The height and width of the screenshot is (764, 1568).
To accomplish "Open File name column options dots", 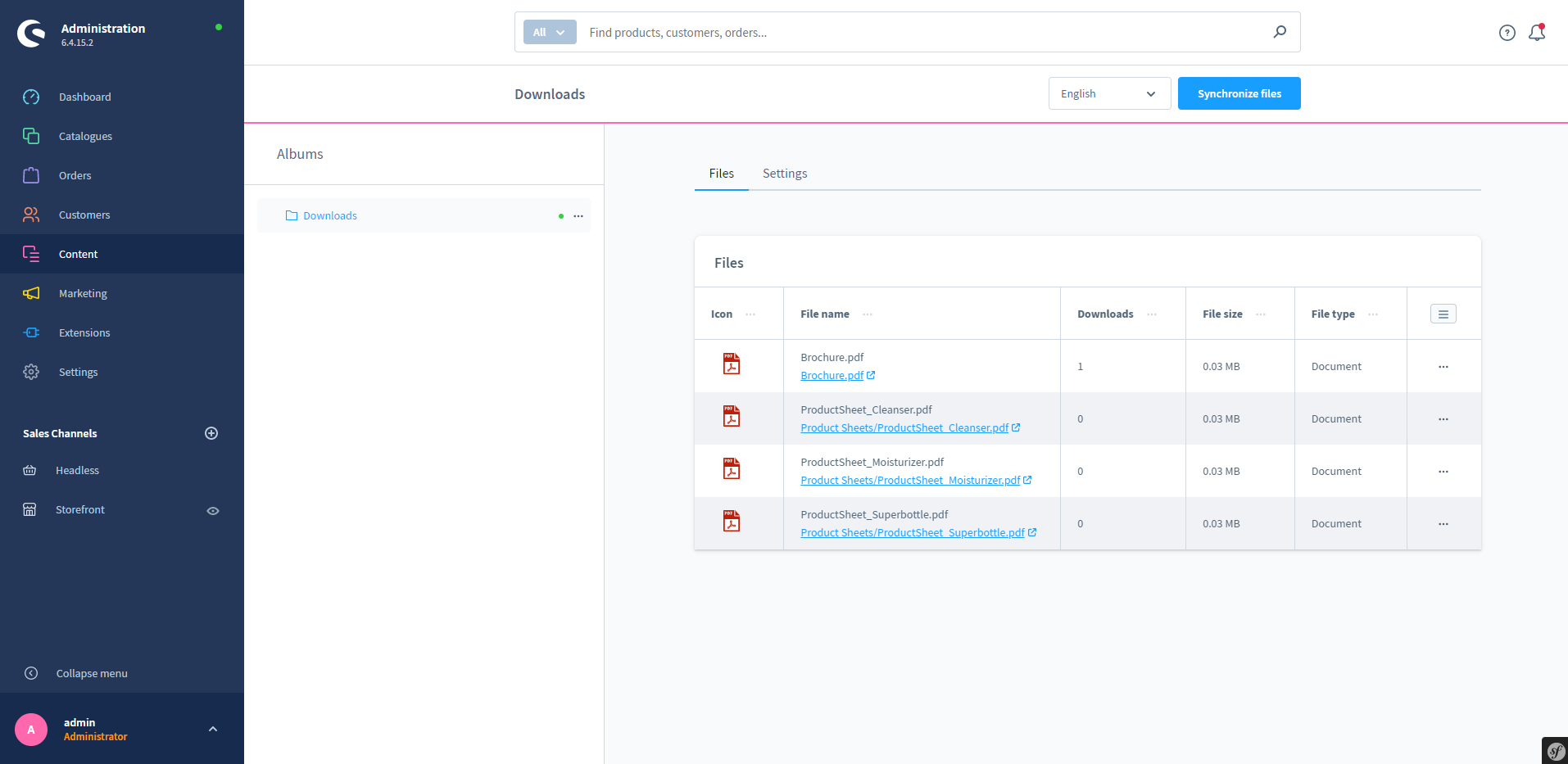I will point(868,314).
